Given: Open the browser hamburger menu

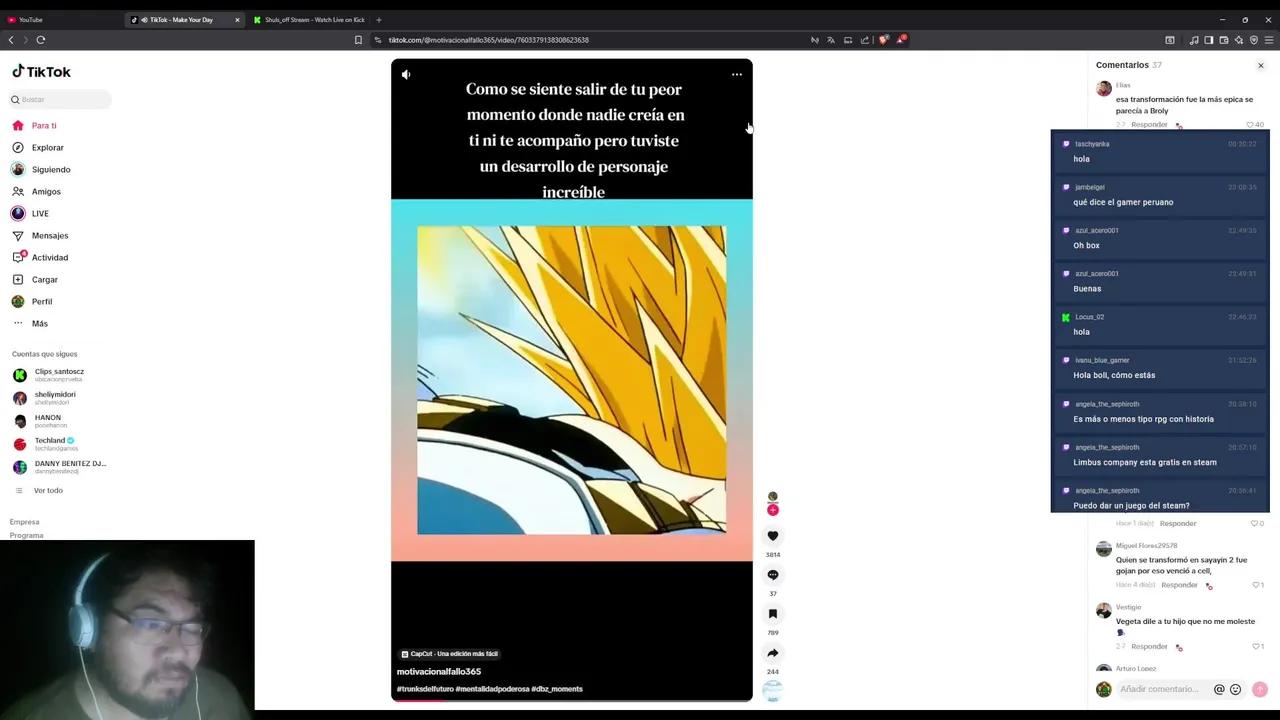Looking at the screenshot, I should (x=1269, y=40).
